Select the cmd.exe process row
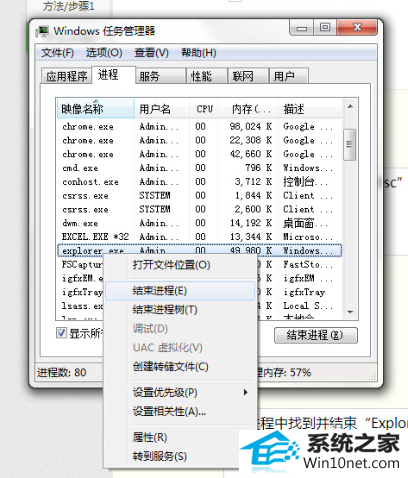Viewport: 408px width, 478px height. [199, 168]
